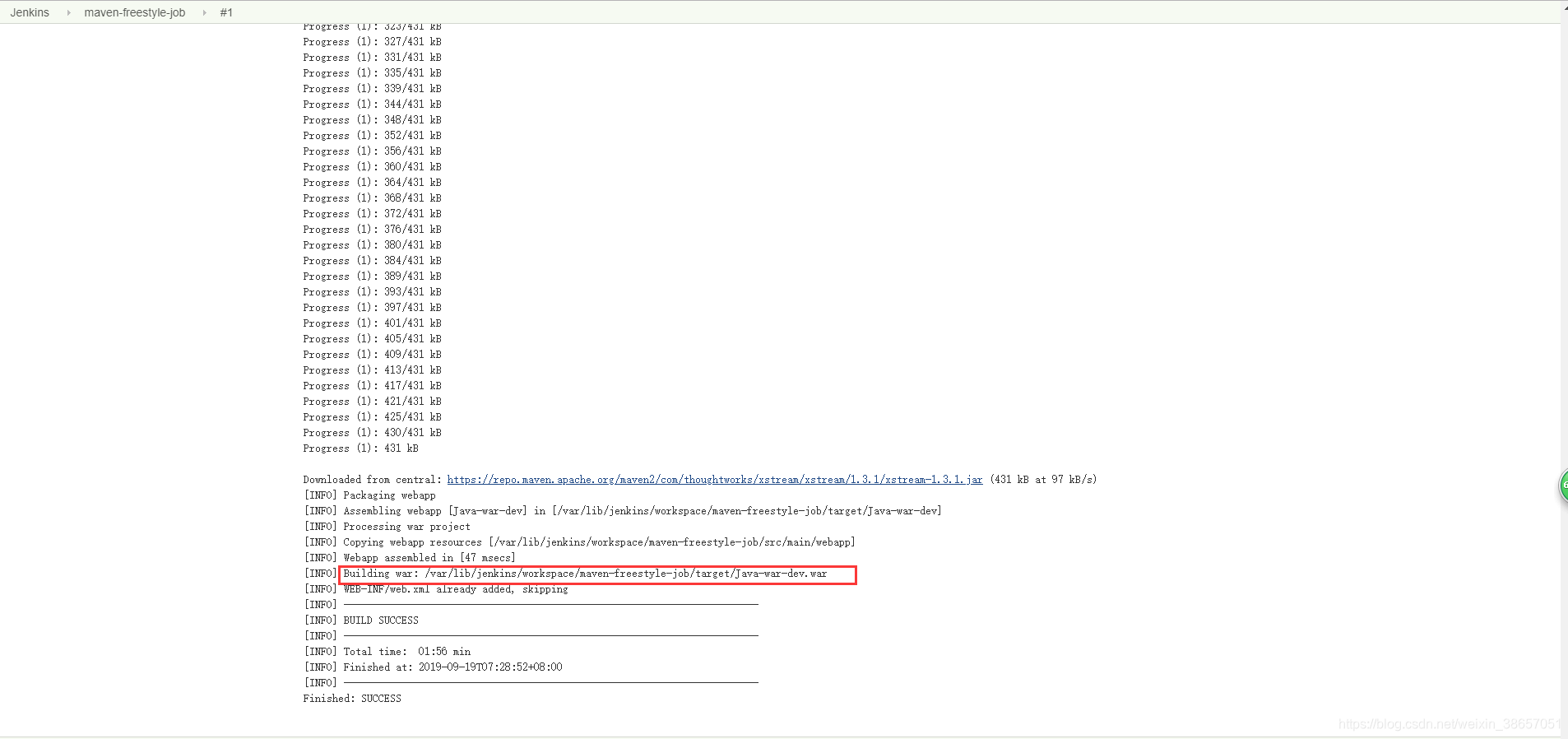Click the 'Progress (1): 389/431 kB' line

click(372, 277)
